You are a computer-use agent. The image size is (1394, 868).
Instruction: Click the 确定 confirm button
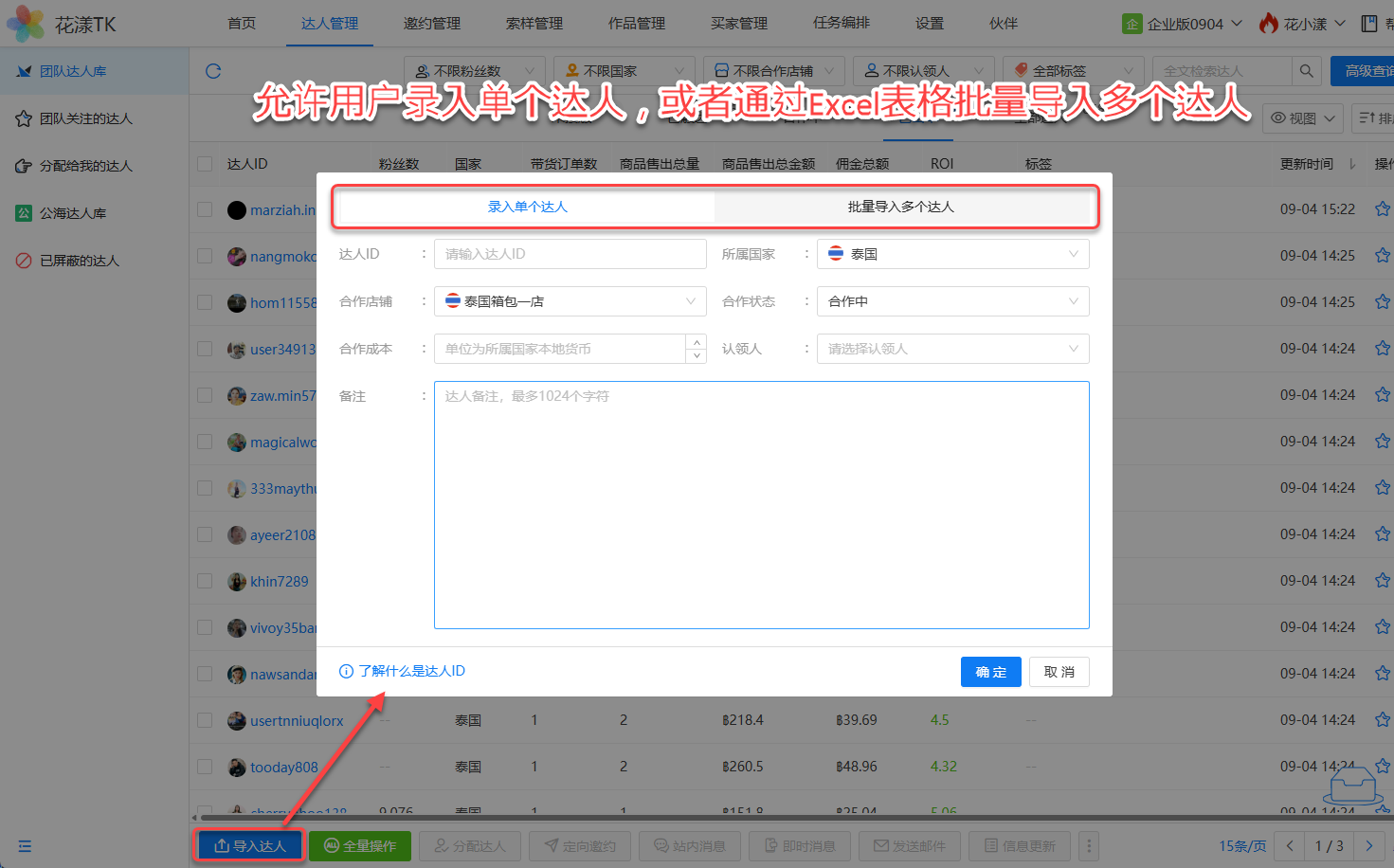pos(990,672)
